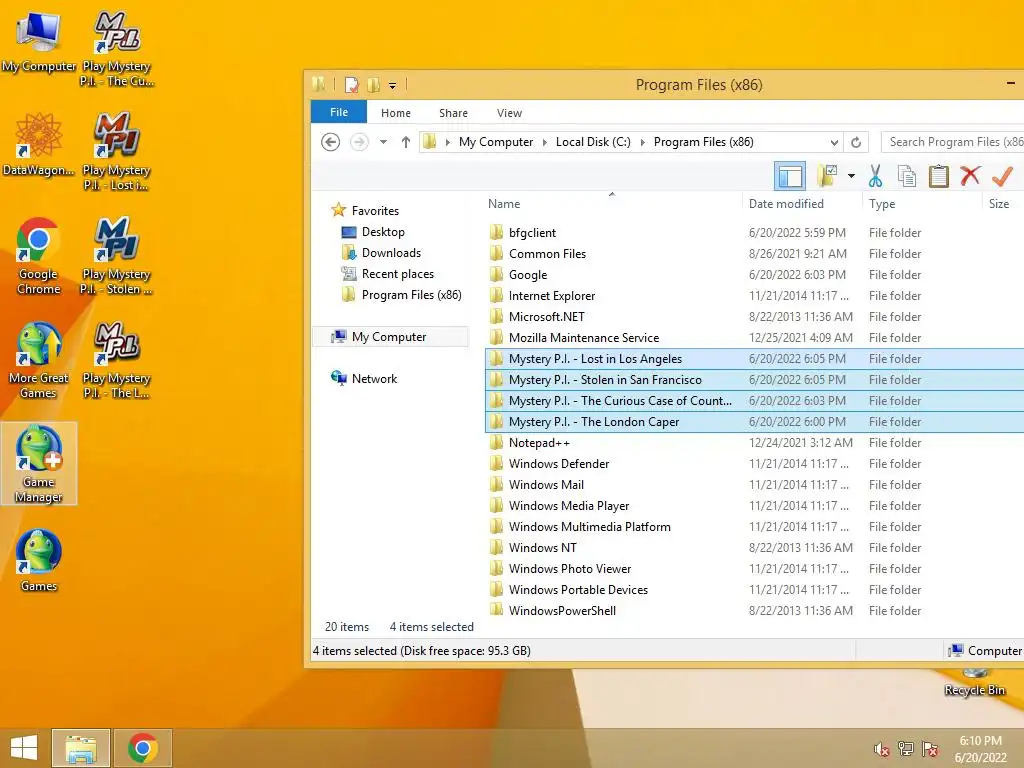Select Mystery P.I. - Lost in Los Angeles folder

(x=754, y=359)
